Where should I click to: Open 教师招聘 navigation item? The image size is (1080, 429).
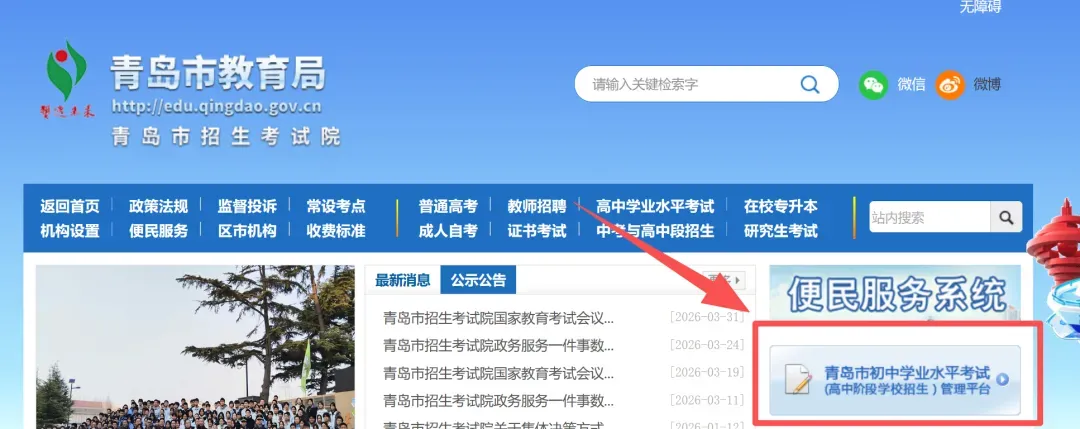pos(537,206)
